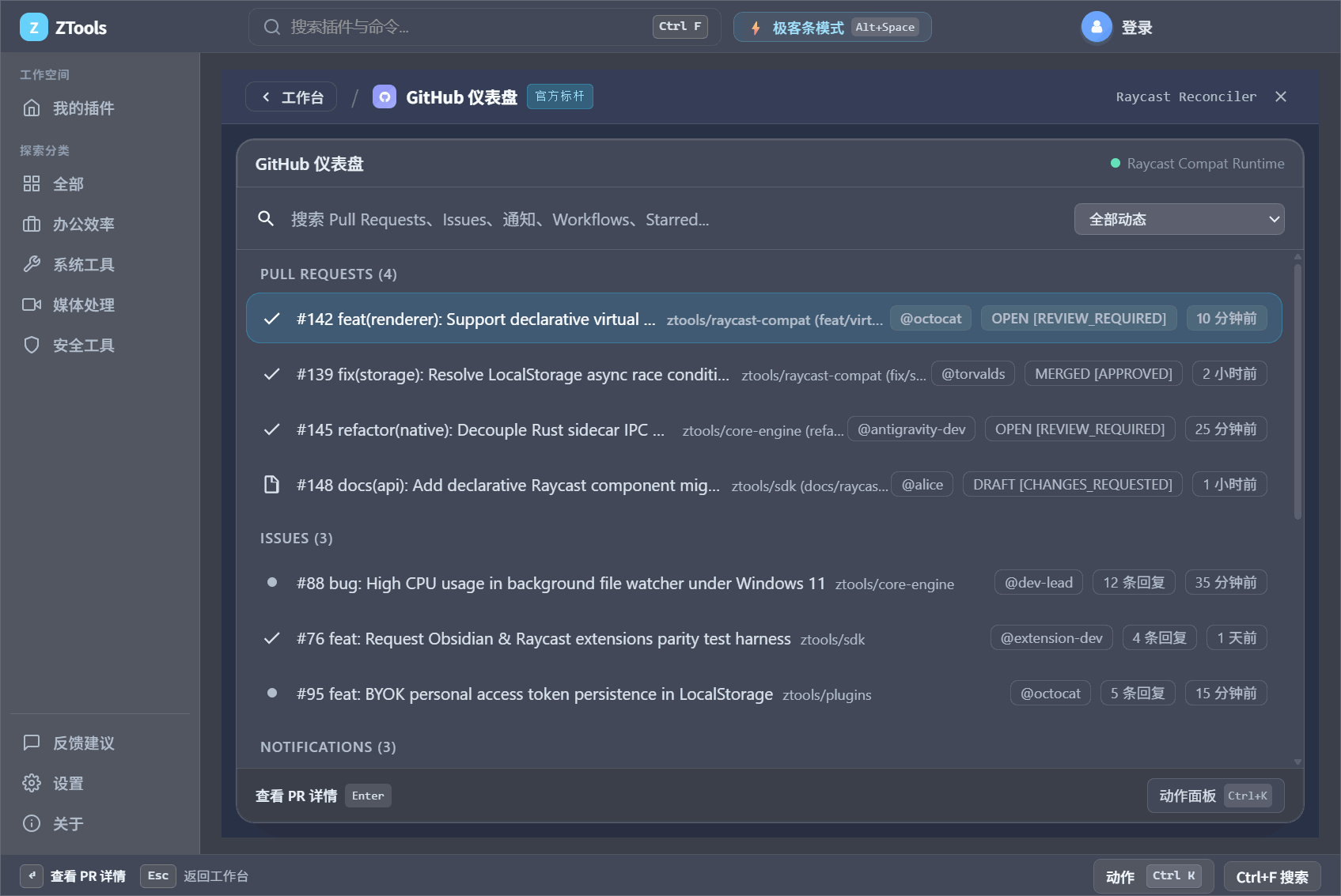The height and width of the screenshot is (896, 1341).
Task: Click the user avatar icon
Action: 1097,28
